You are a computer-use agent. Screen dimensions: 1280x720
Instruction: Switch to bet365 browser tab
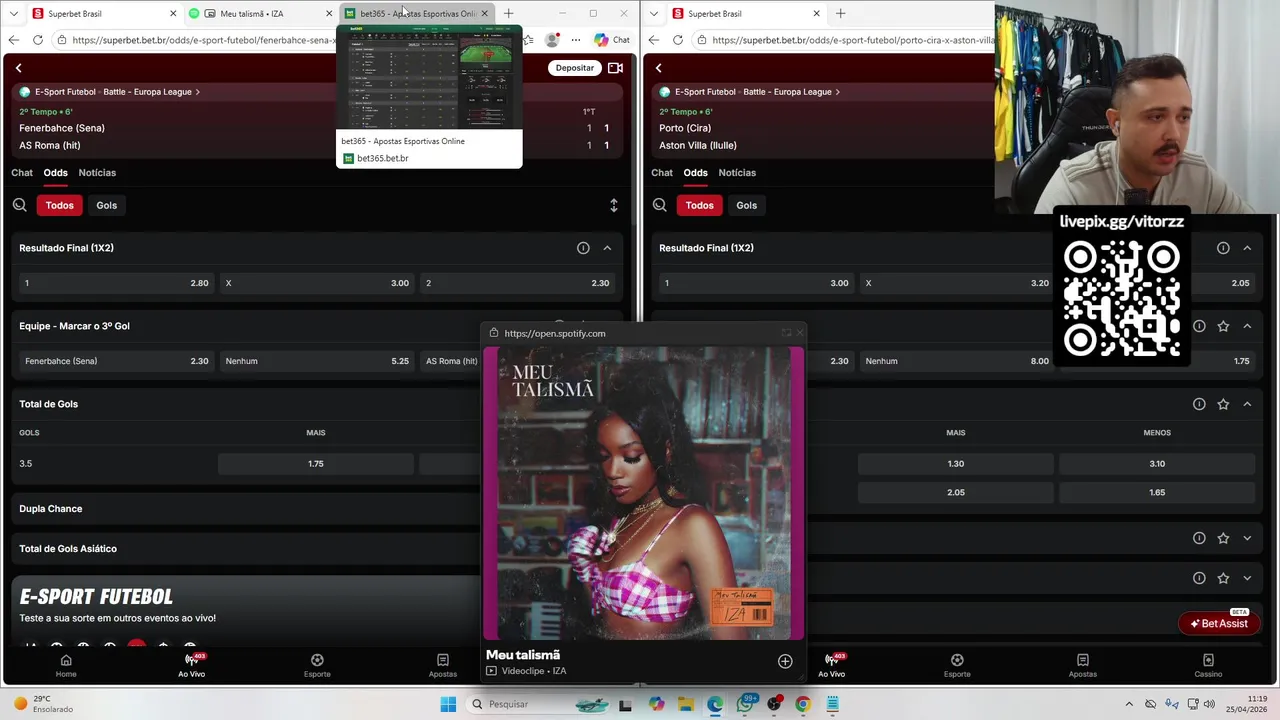417,14
